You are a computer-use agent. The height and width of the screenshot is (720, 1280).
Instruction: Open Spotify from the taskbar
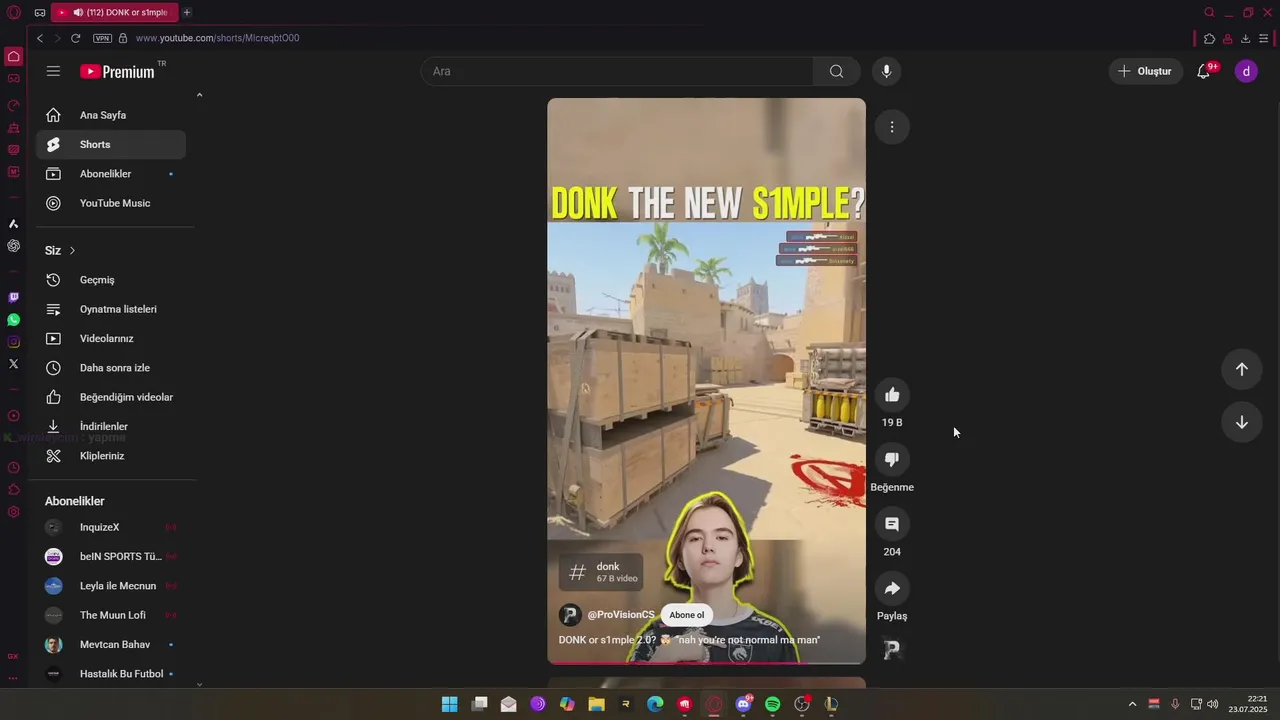click(x=772, y=704)
